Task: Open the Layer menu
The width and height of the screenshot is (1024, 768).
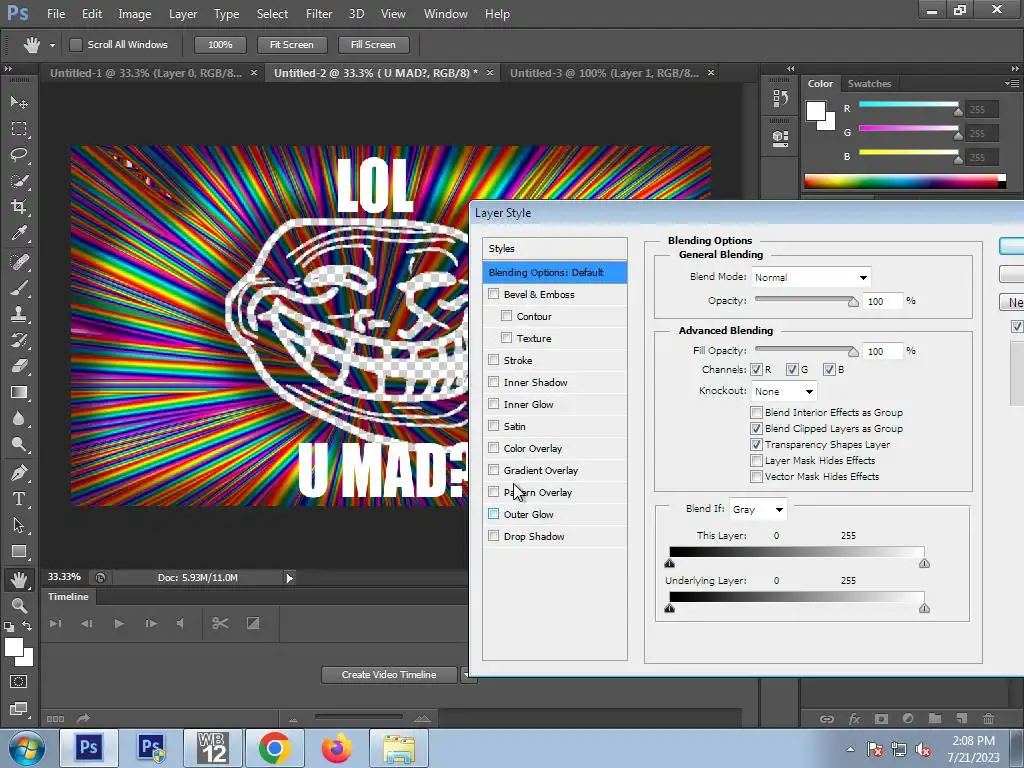Action: tap(183, 14)
